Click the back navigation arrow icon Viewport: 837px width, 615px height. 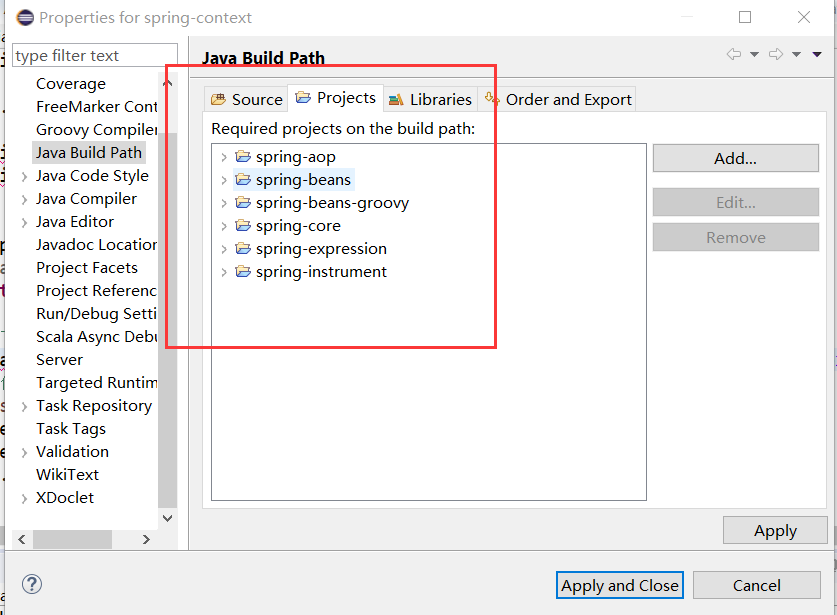(734, 54)
